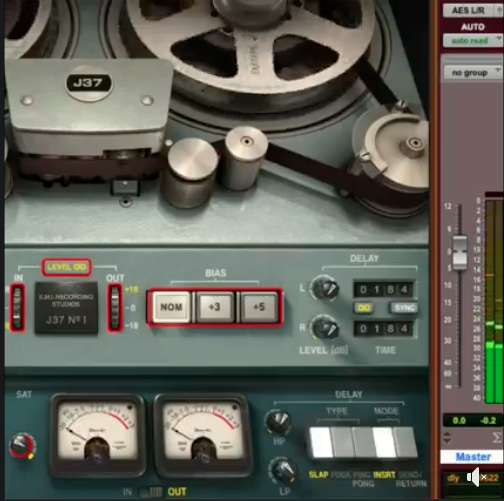Click the J37 logo badge on tape head
The height and width of the screenshot is (501, 504).
pyautogui.click(x=89, y=83)
